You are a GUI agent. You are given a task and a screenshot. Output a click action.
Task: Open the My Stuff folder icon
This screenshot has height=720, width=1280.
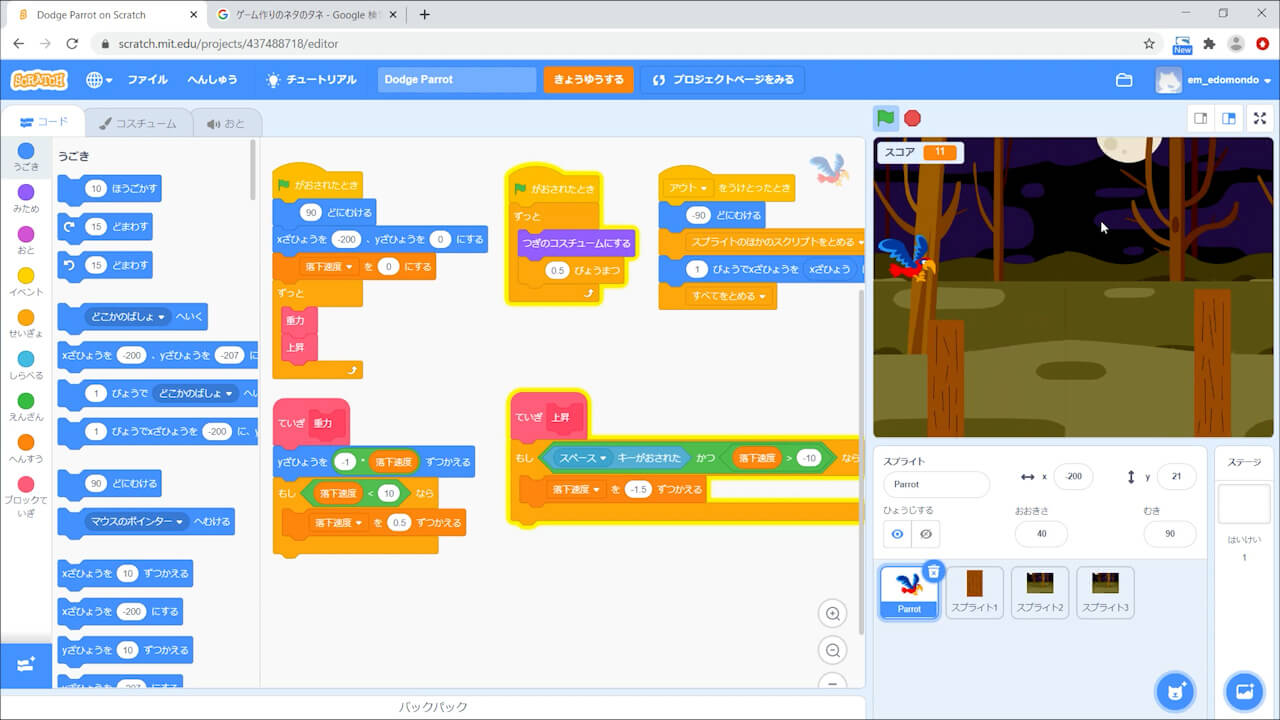click(1124, 80)
